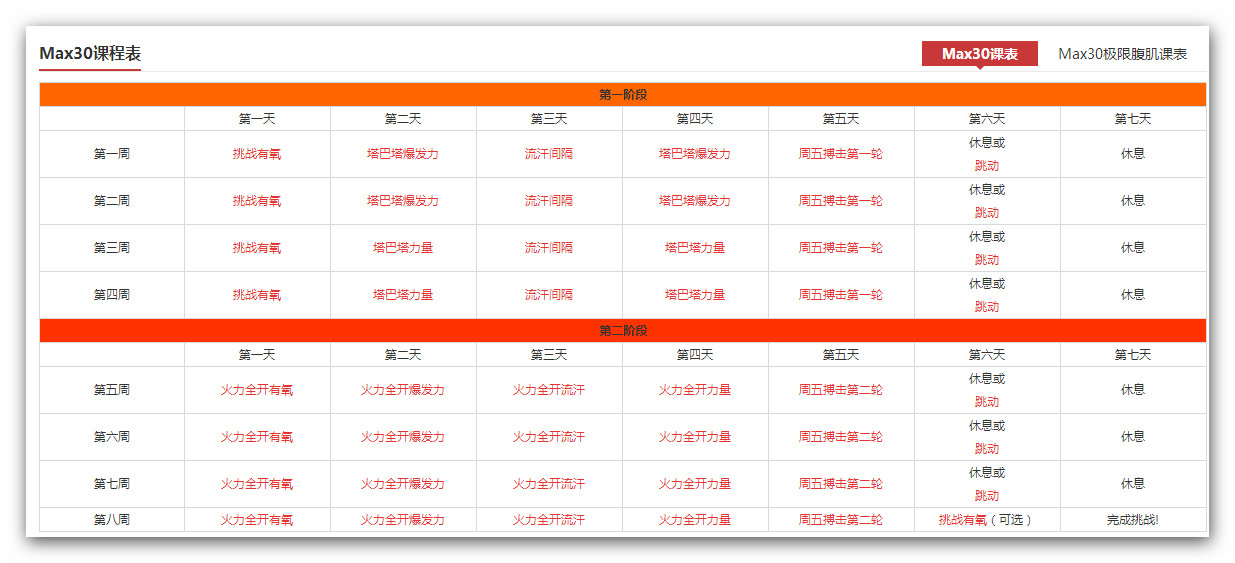This screenshot has width=1235, height=563.
Task: Open 火力全开力量 in the 第七周 row
Action: pyautogui.click(x=695, y=484)
